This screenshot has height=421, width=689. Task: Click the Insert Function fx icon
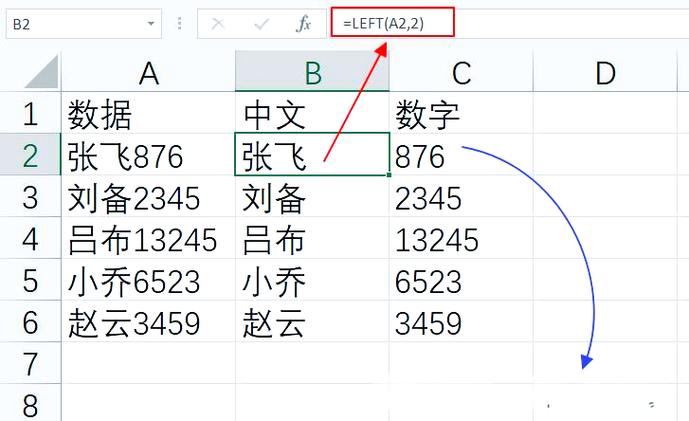[x=303, y=23]
